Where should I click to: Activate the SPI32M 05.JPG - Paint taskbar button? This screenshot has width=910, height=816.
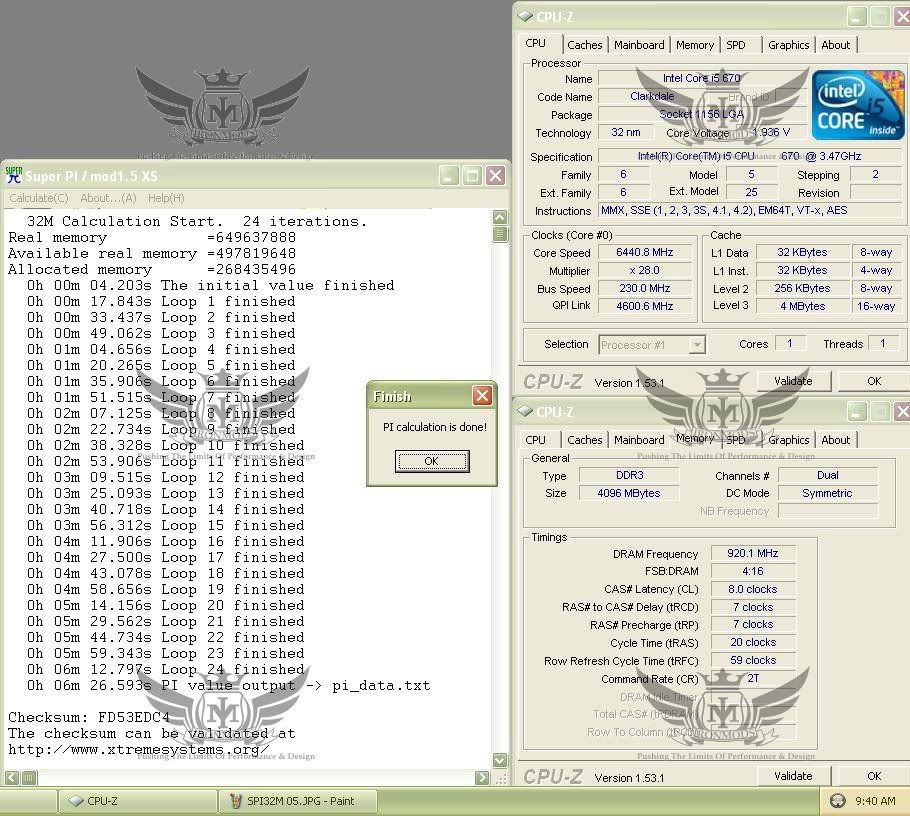pyautogui.click(x=298, y=801)
